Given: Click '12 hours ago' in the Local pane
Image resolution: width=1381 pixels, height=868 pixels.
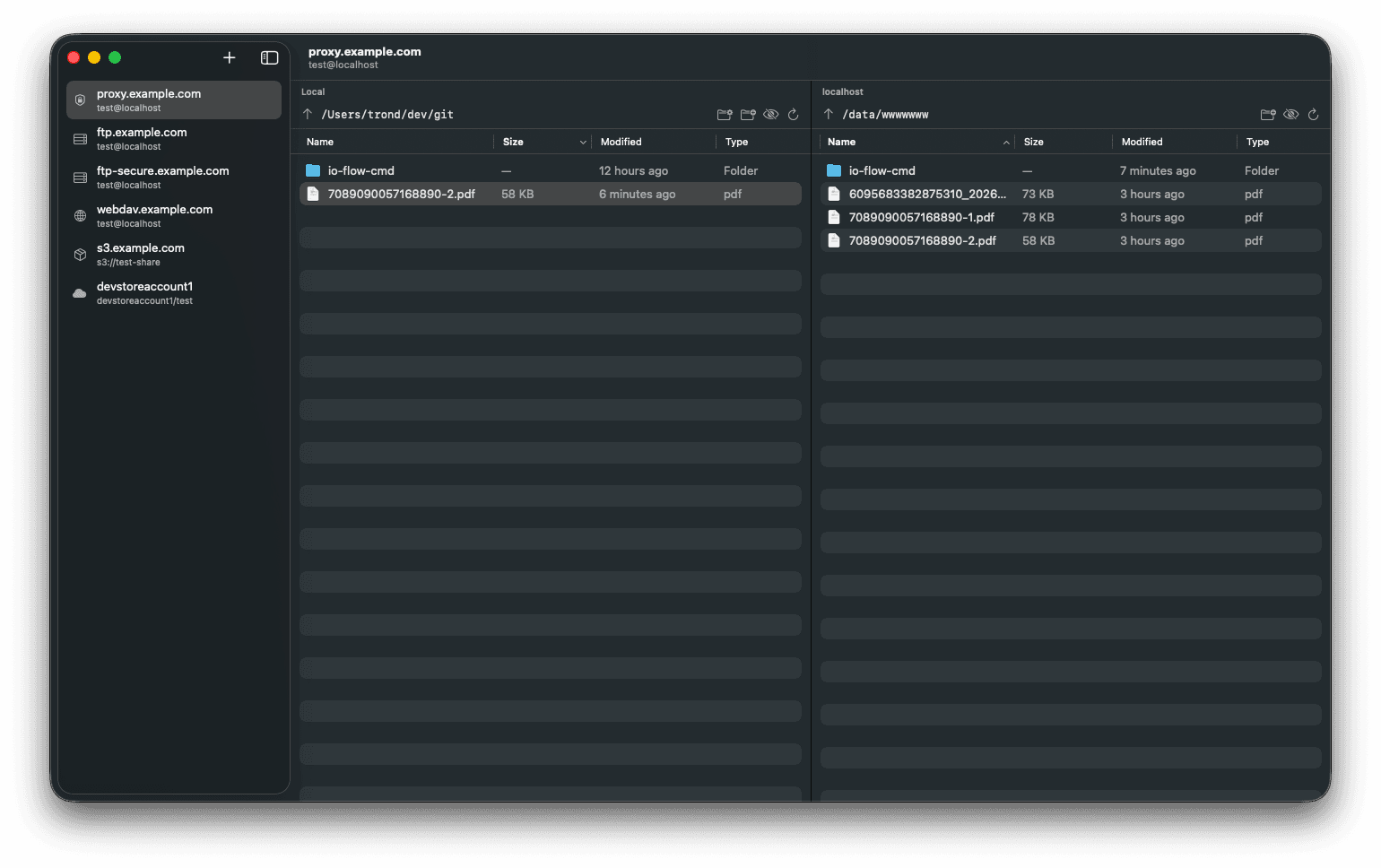Looking at the screenshot, I should (x=633, y=170).
